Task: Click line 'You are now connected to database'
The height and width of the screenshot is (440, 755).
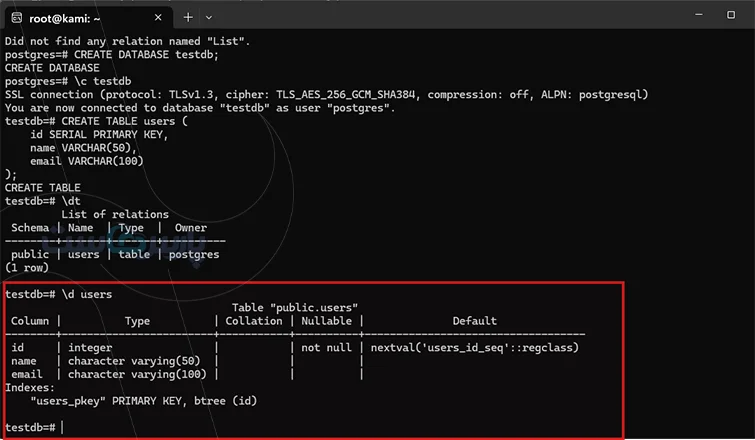Action: click(x=200, y=108)
